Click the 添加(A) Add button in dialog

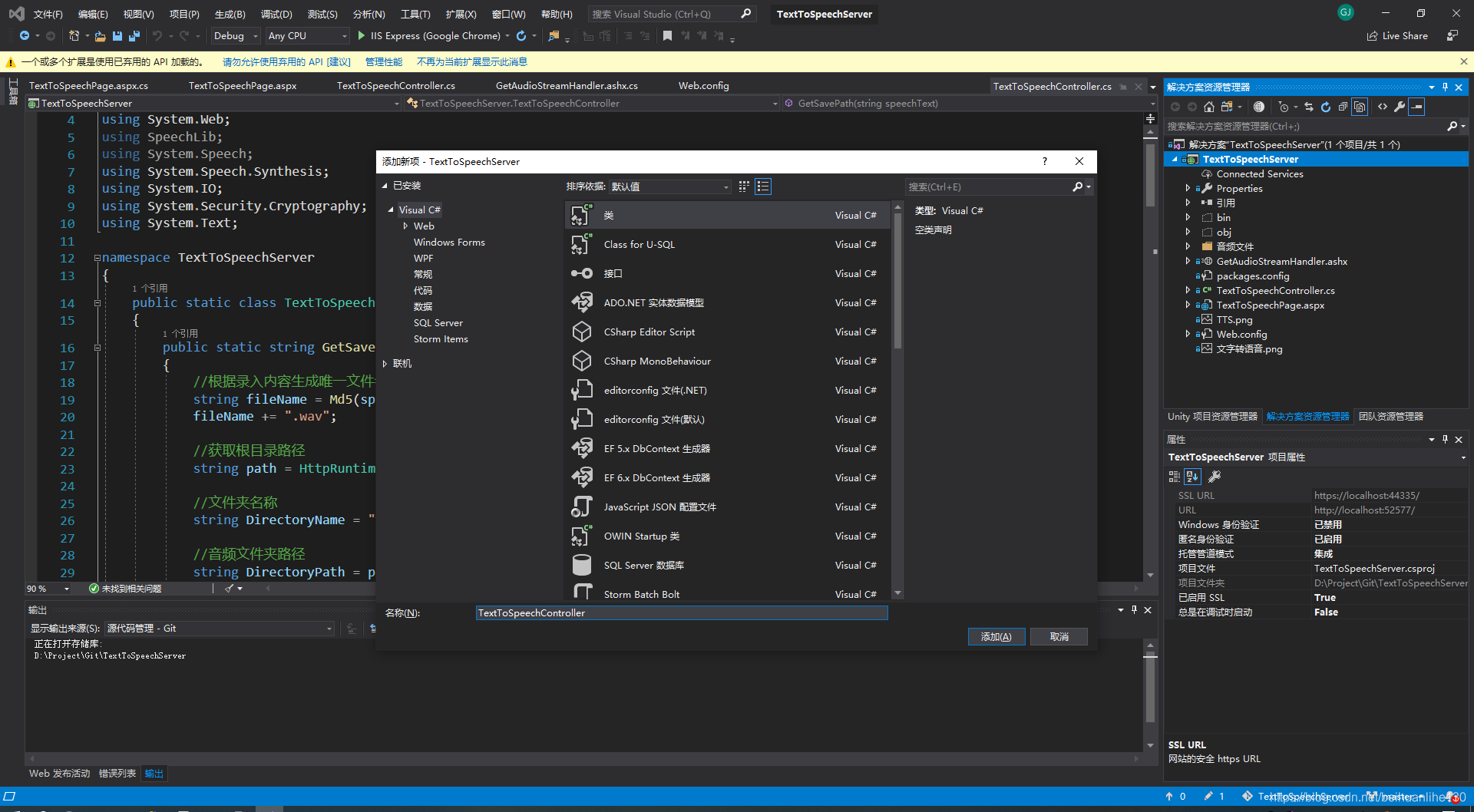(x=996, y=636)
